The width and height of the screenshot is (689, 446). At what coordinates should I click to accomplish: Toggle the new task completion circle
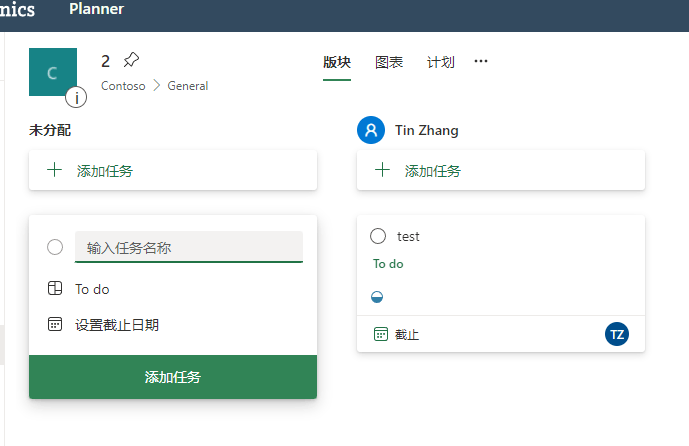pos(55,247)
